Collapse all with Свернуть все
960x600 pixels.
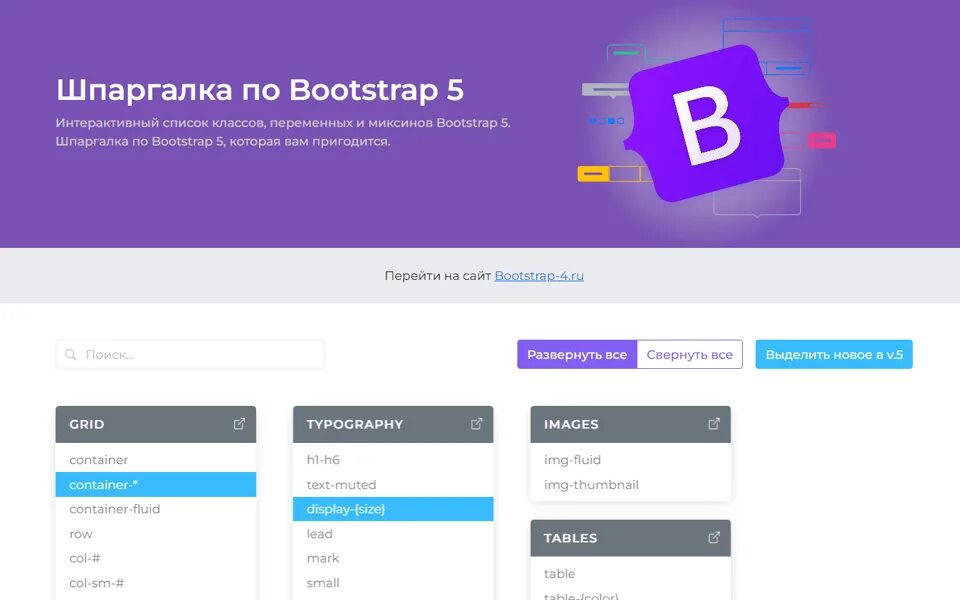pyautogui.click(x=689, y=354)
